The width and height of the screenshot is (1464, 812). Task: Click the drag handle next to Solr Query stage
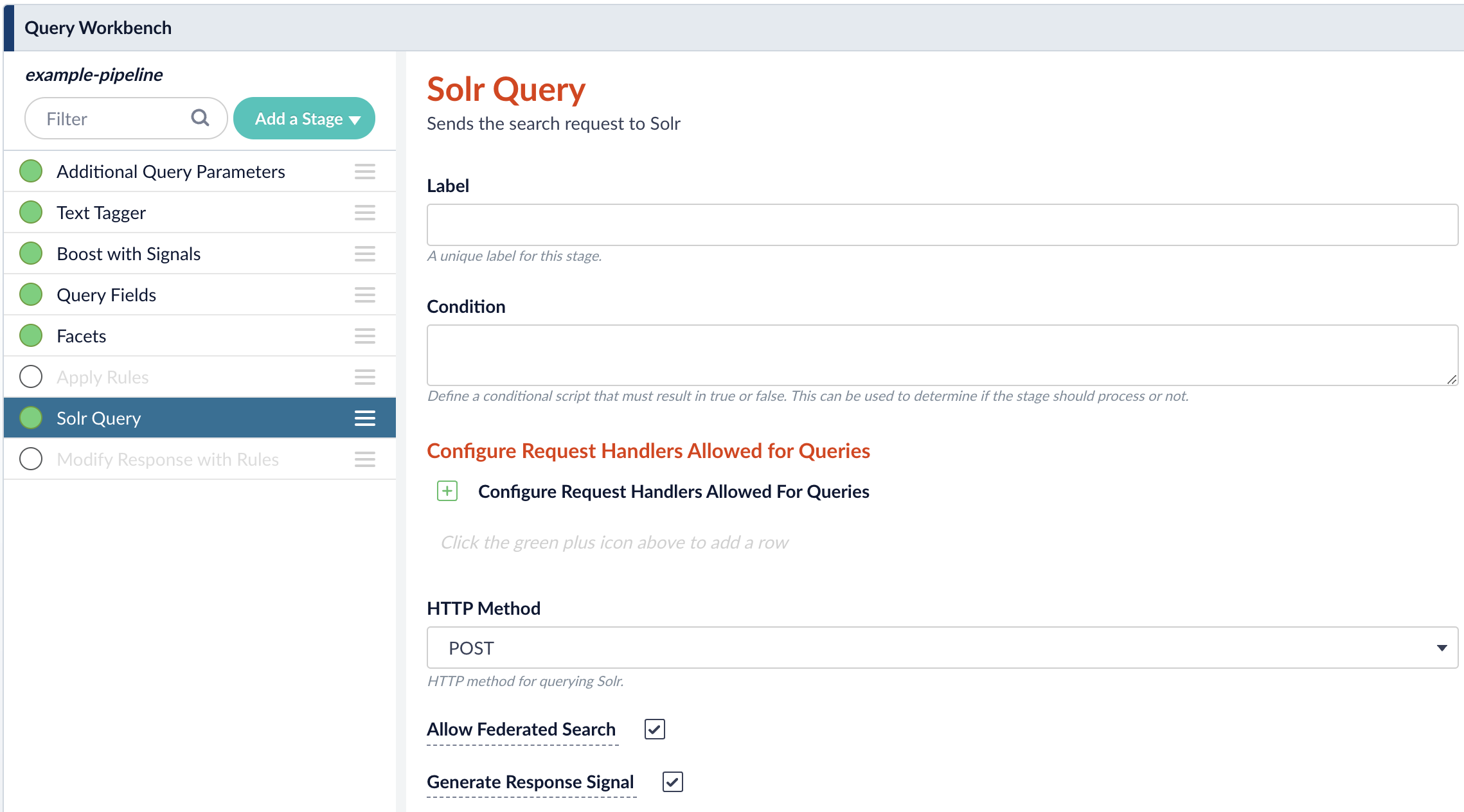(x=364, y=418)
